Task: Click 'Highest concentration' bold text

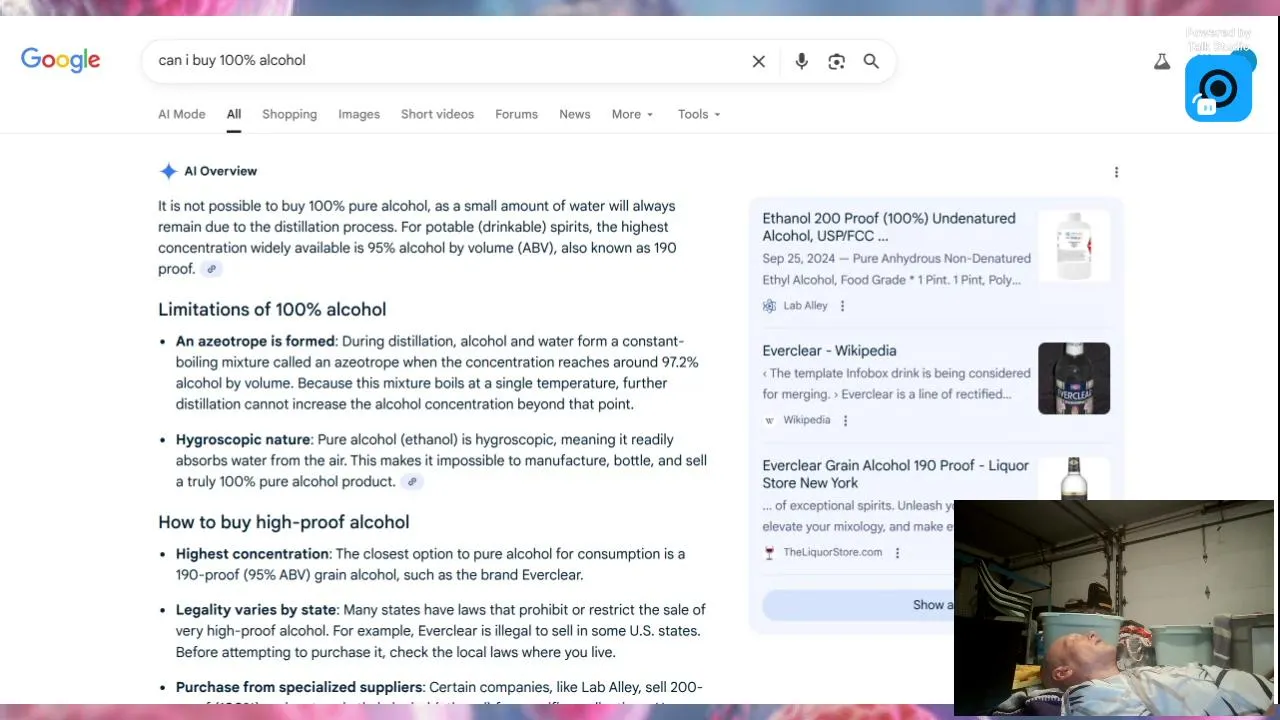Action: click(252, 554)
